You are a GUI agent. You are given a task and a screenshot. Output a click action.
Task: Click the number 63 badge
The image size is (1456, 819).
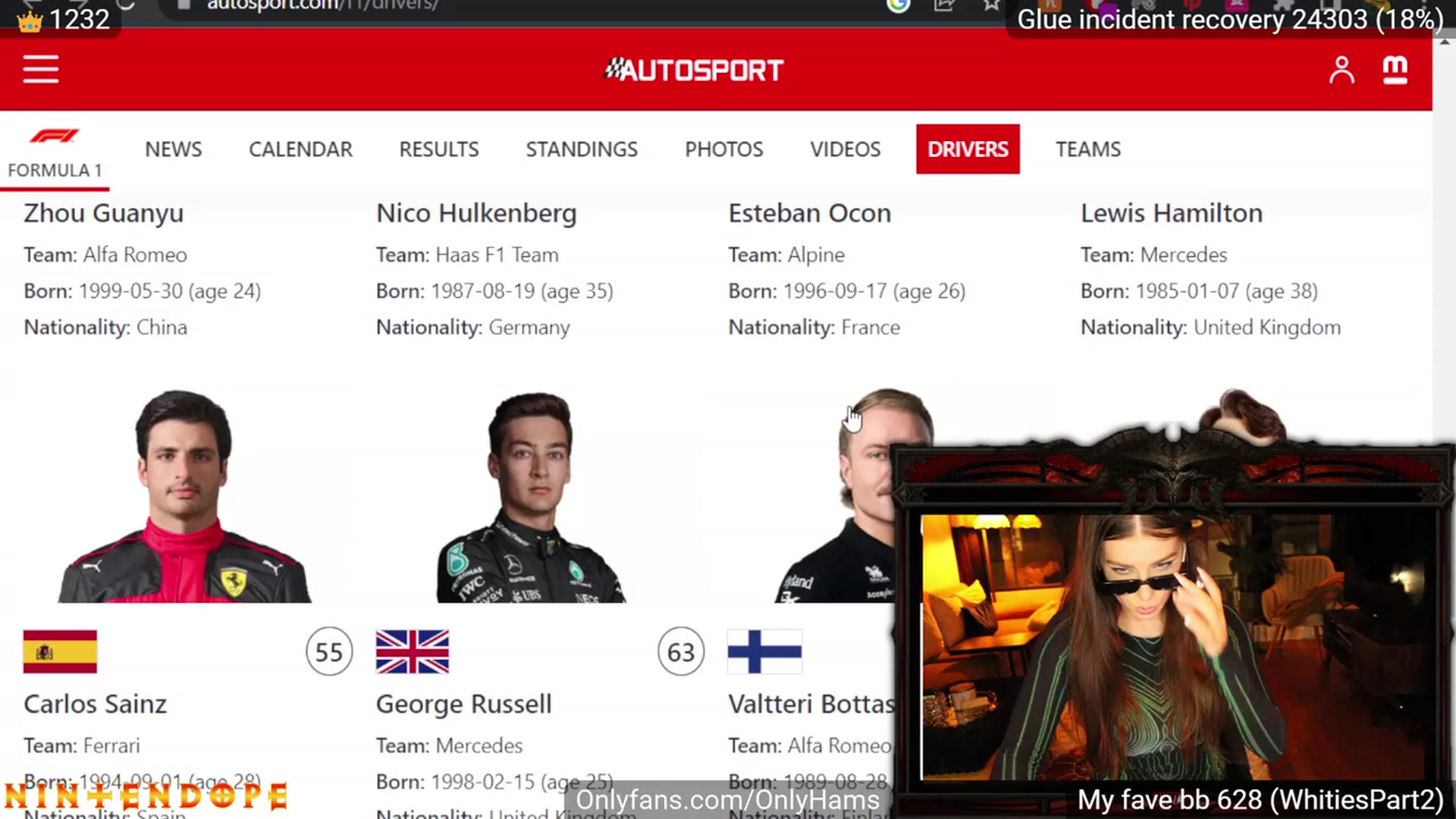[x=681, y=651]
